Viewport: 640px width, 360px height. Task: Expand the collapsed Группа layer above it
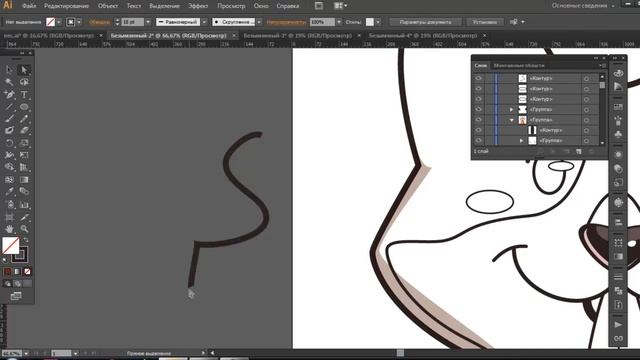coord(511,109)
